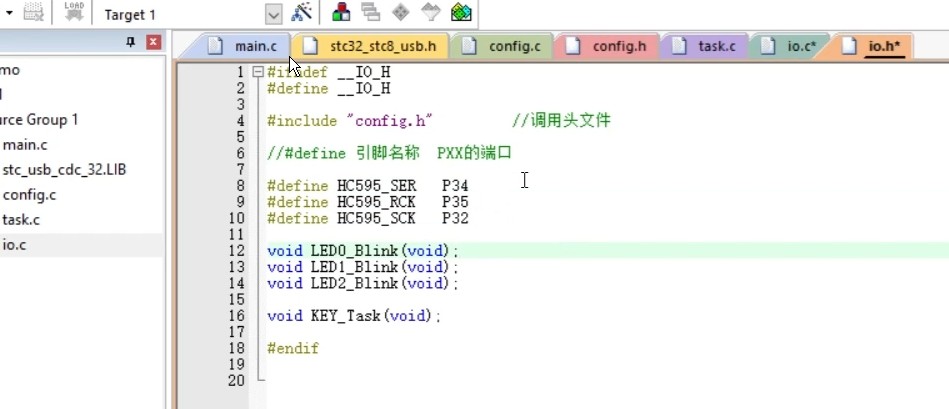Click the 'void LED0_Blink(void);' line
Viewport: 949px width, 409px height.
click(x=363, y=250)
